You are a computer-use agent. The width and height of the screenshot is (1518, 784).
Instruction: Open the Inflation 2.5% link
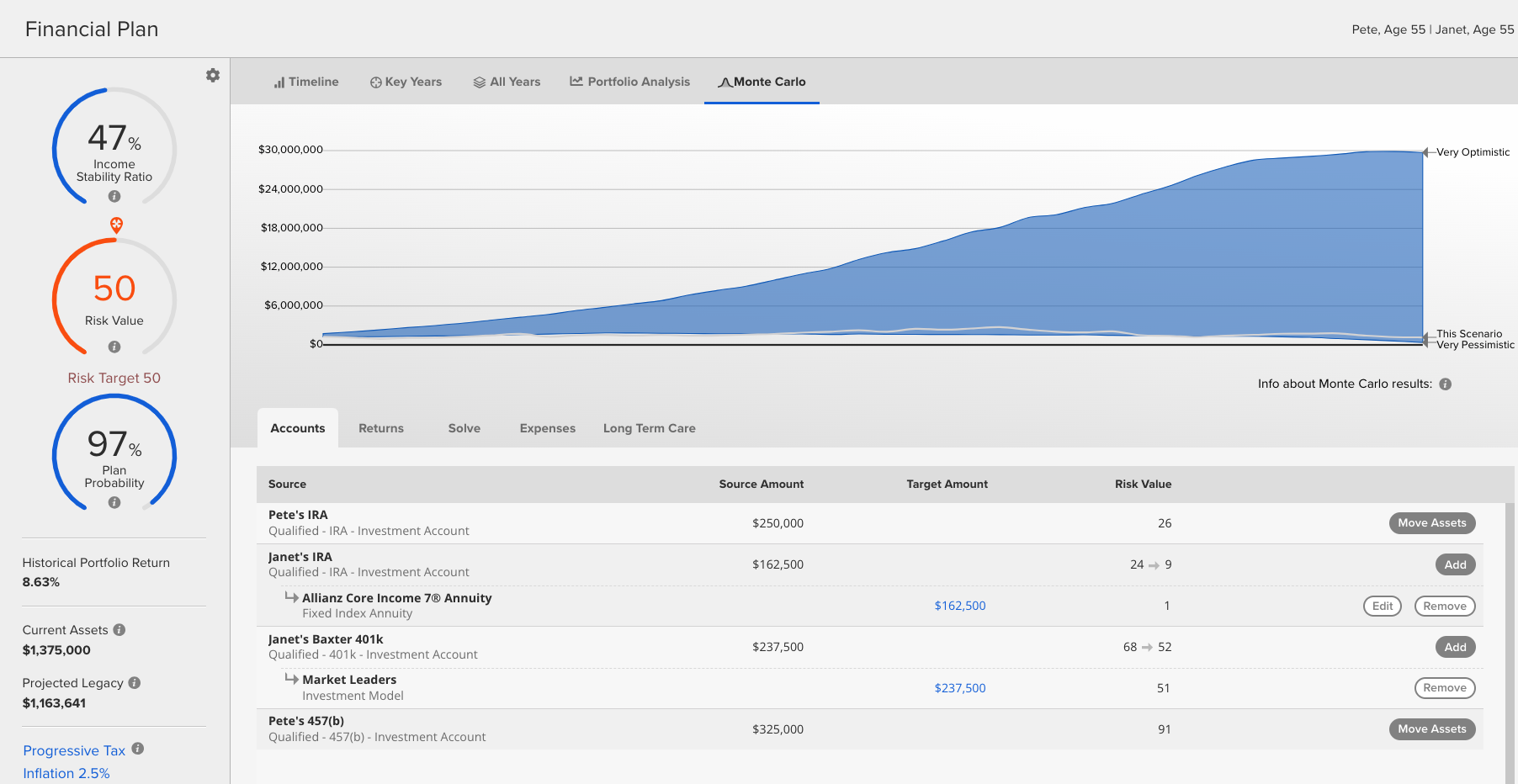coord(66,773)
